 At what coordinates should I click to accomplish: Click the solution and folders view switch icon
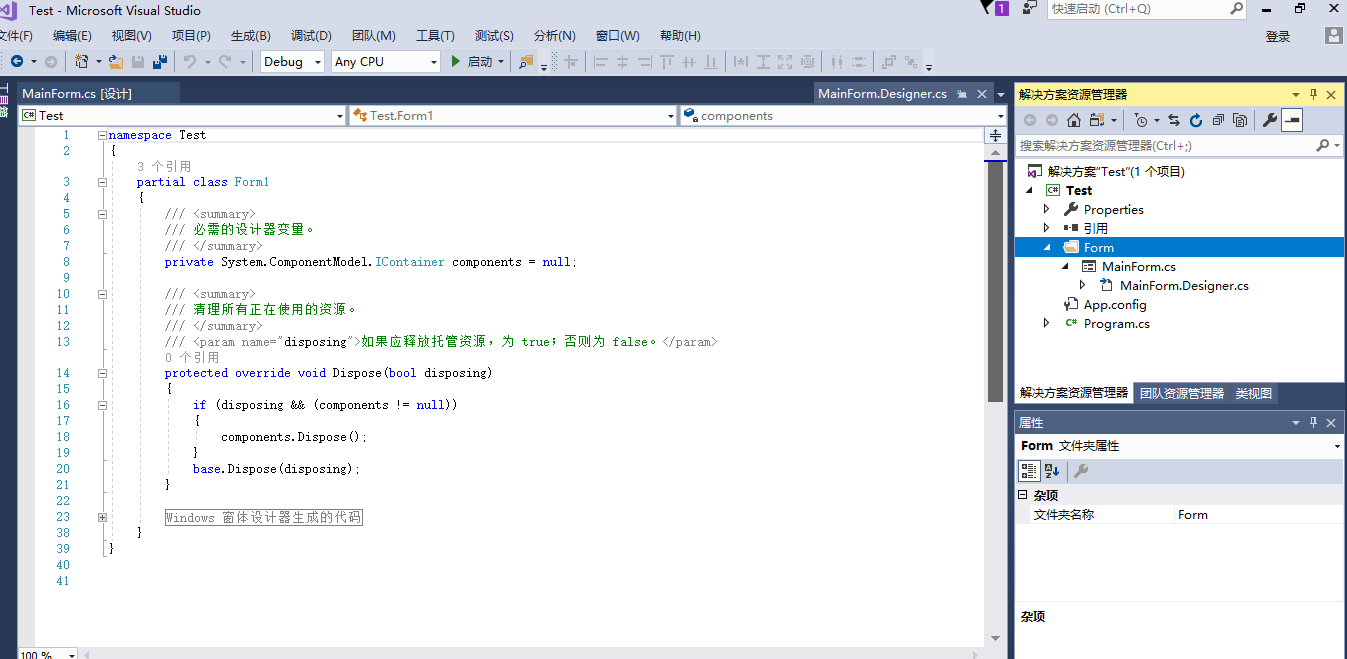point(1097,120)
